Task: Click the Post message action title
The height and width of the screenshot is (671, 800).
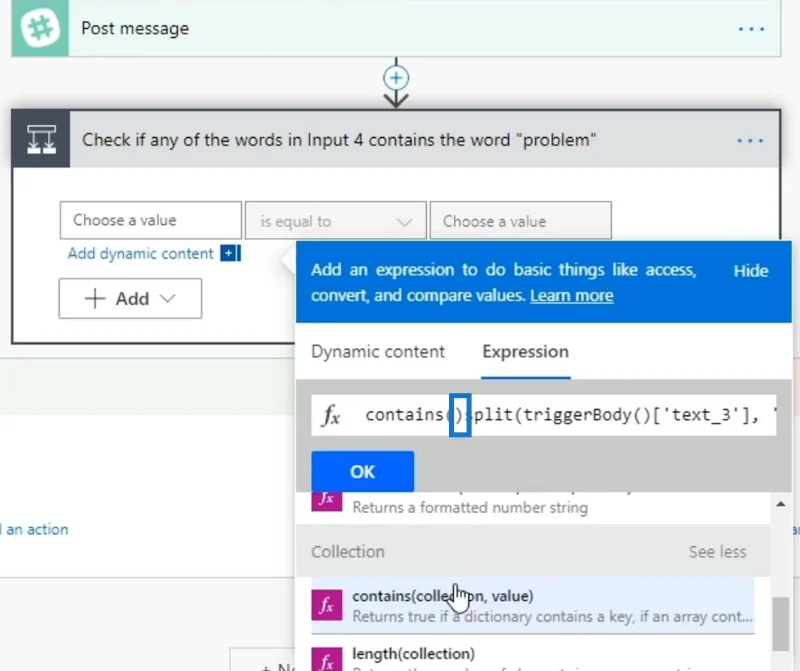Action: [x=135, y=28]
